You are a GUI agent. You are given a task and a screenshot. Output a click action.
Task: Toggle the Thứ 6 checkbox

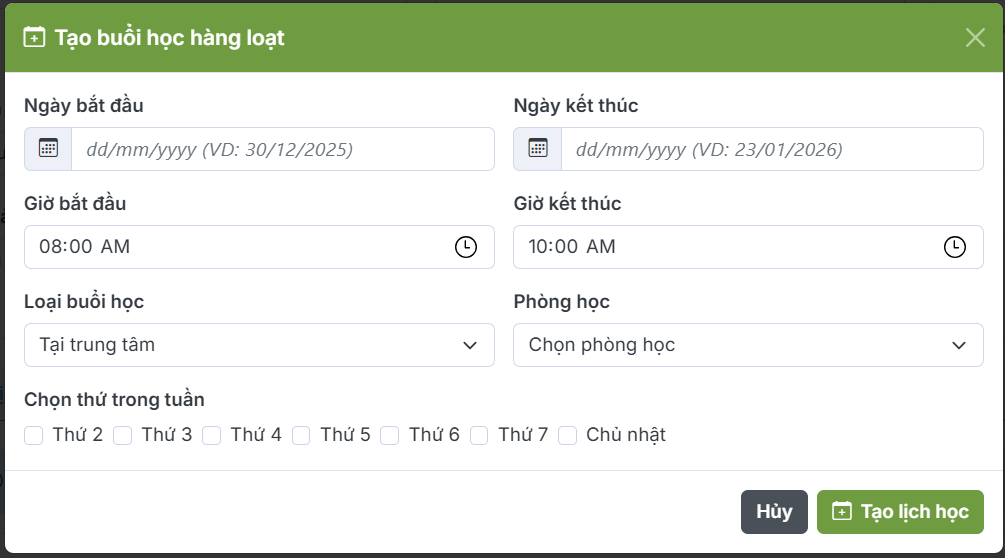pos(390,435)
